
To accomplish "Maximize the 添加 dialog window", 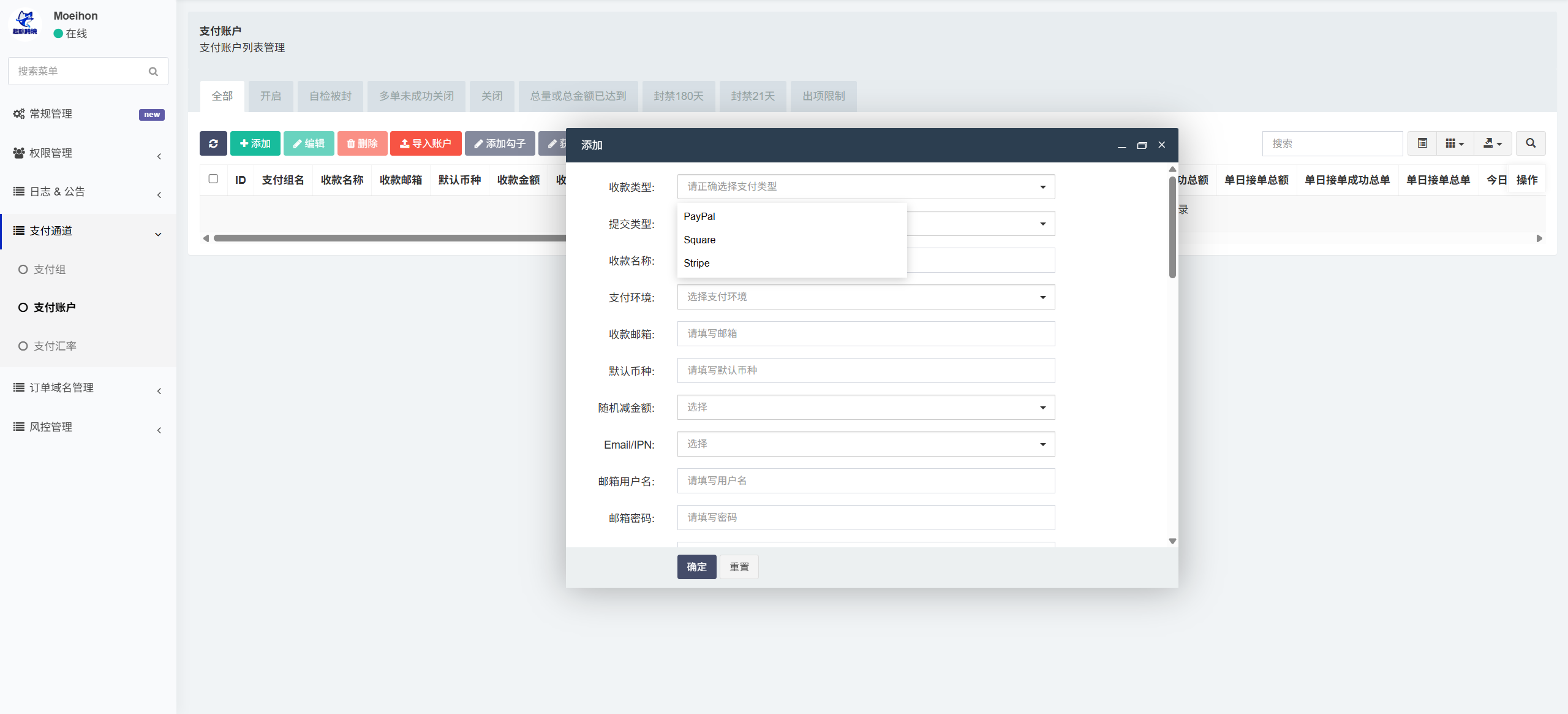I will click(1142, 145).
